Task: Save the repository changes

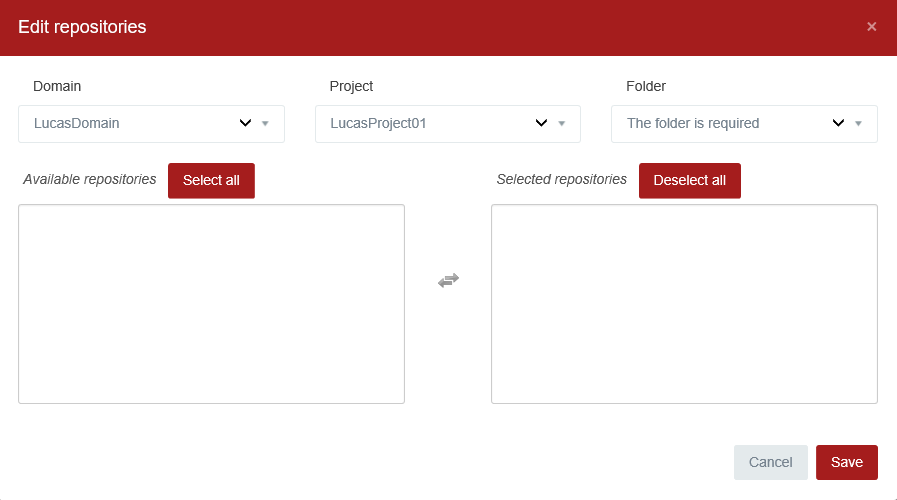Action: 846,462
